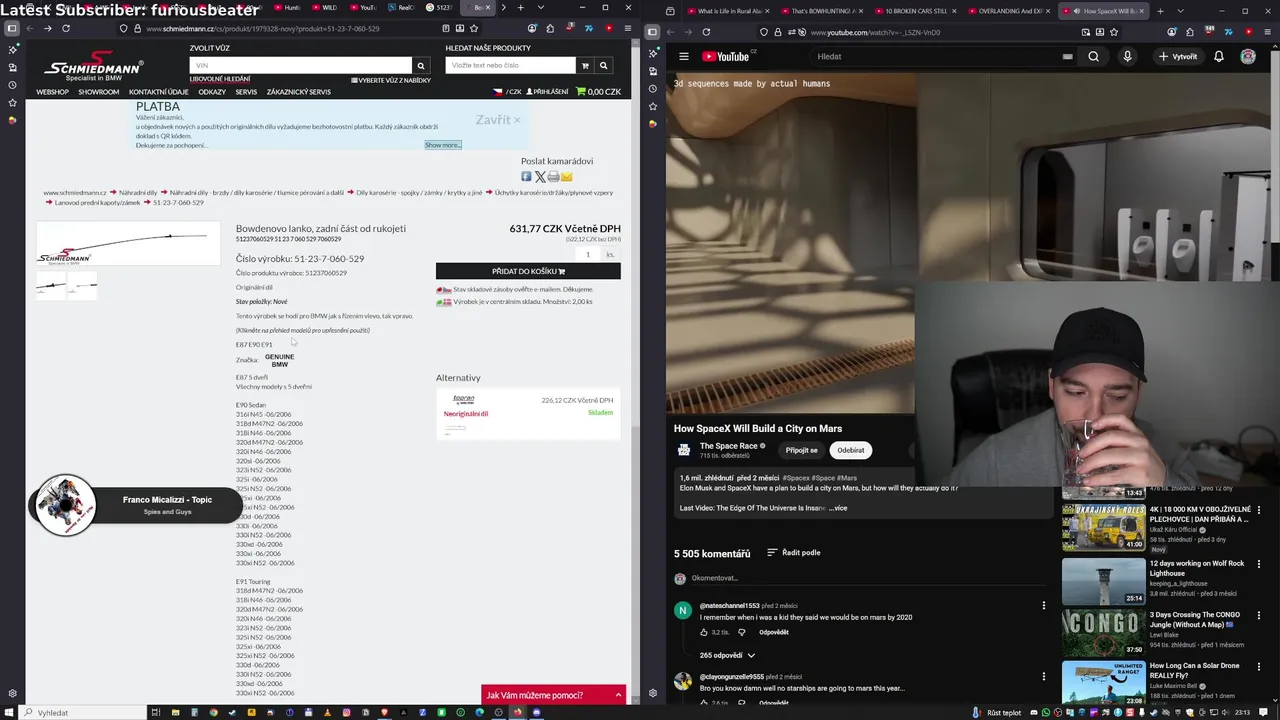Screen dimensions: 1280x720
Task: Toggle sidebar button in YouTube browser toolbar
Action: (x=652, y=32)
